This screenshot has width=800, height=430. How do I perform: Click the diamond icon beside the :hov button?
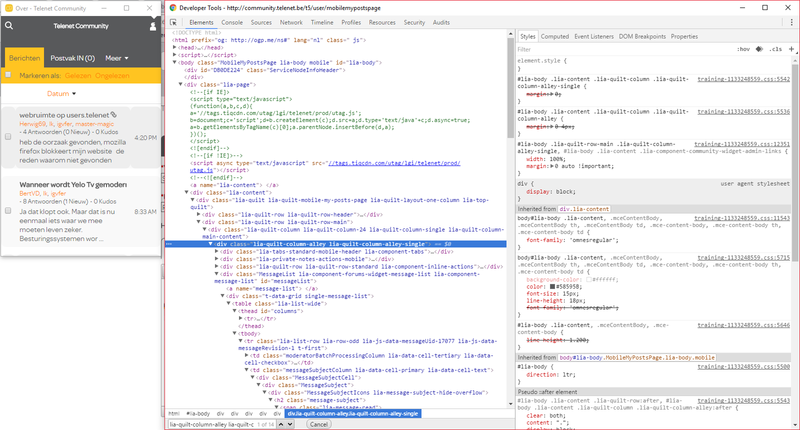[x=759, y=49]
